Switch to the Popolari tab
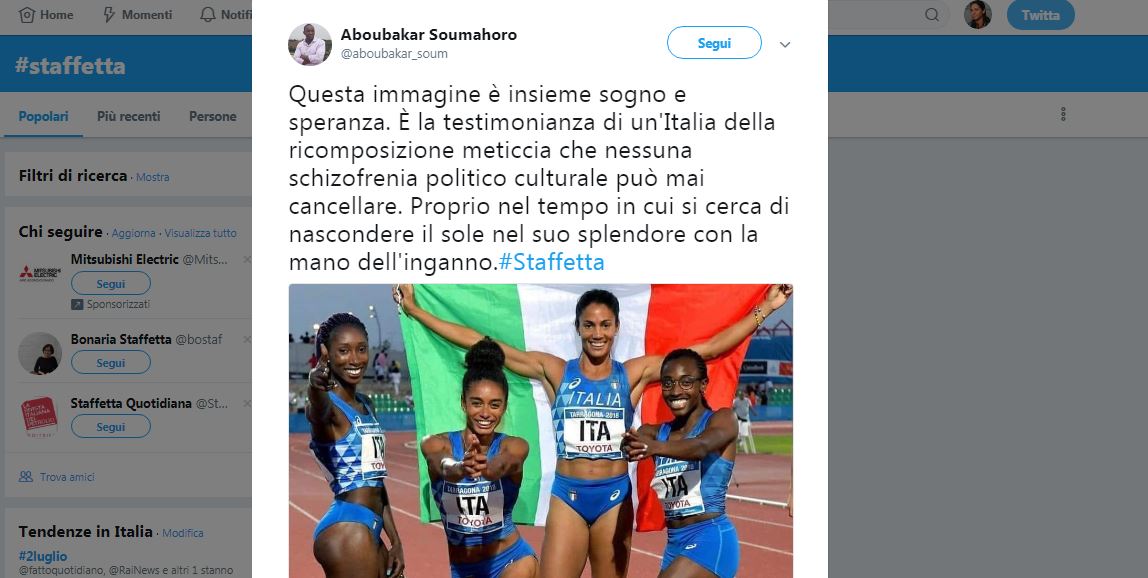The width and height of the screenshot is (1148, 578). coord(43,116)
